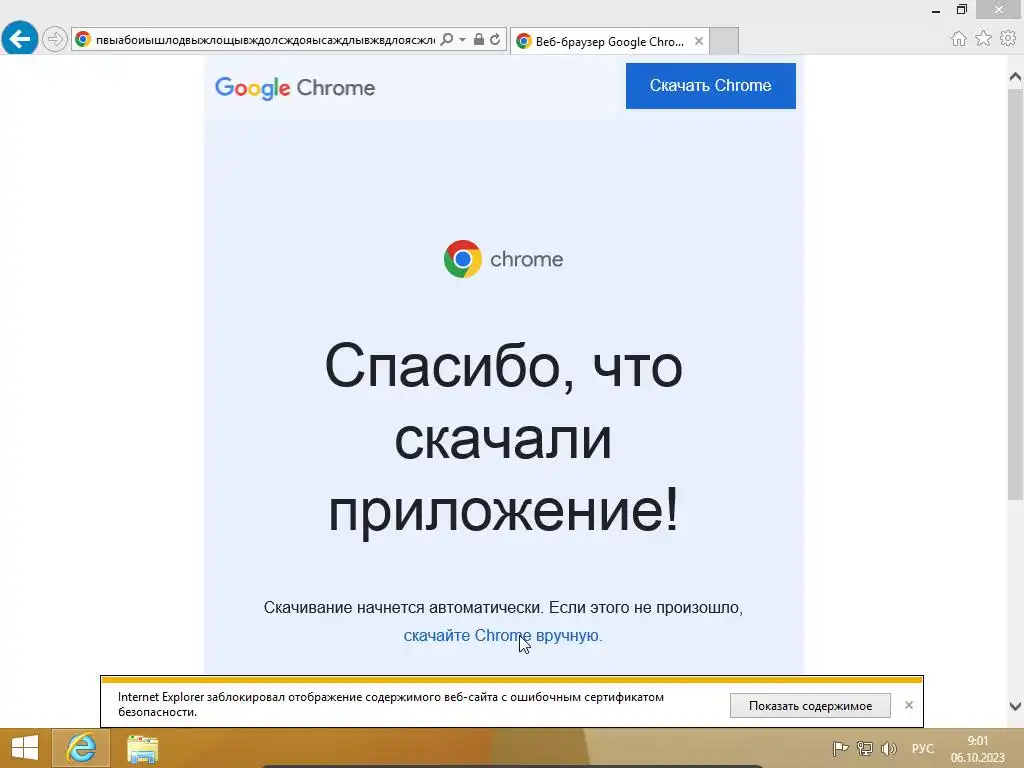Click Показать содержимое in notification bar
1024x768 pixels.
click(x=810, y=706)
